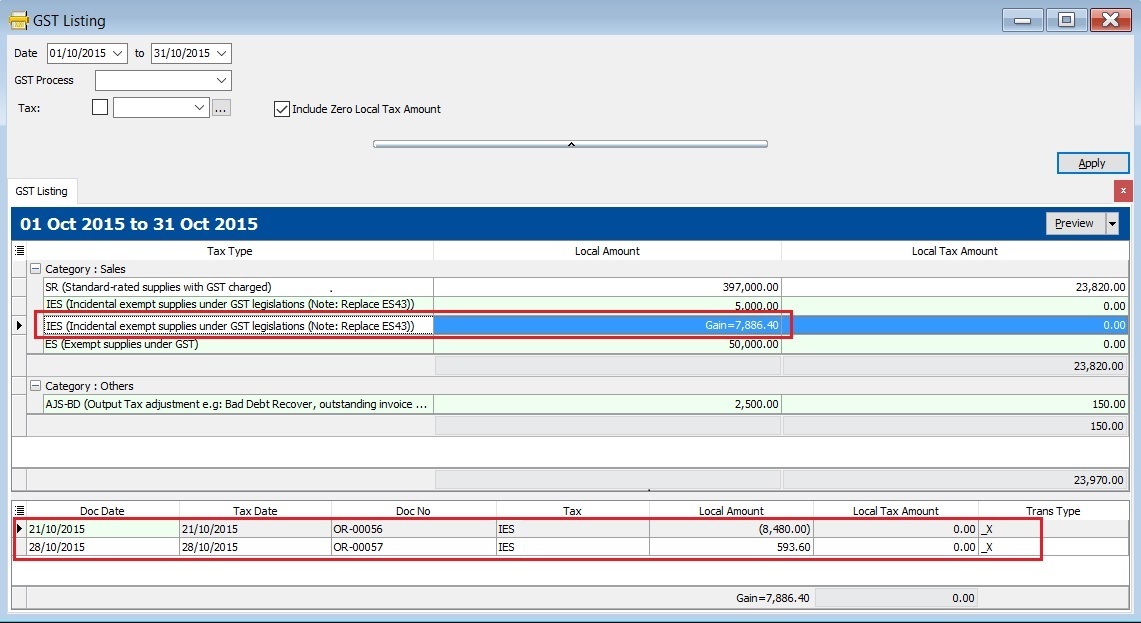Select the GST Listing tab
Viewport: 1141px width, 623px height.
point(41,191)
